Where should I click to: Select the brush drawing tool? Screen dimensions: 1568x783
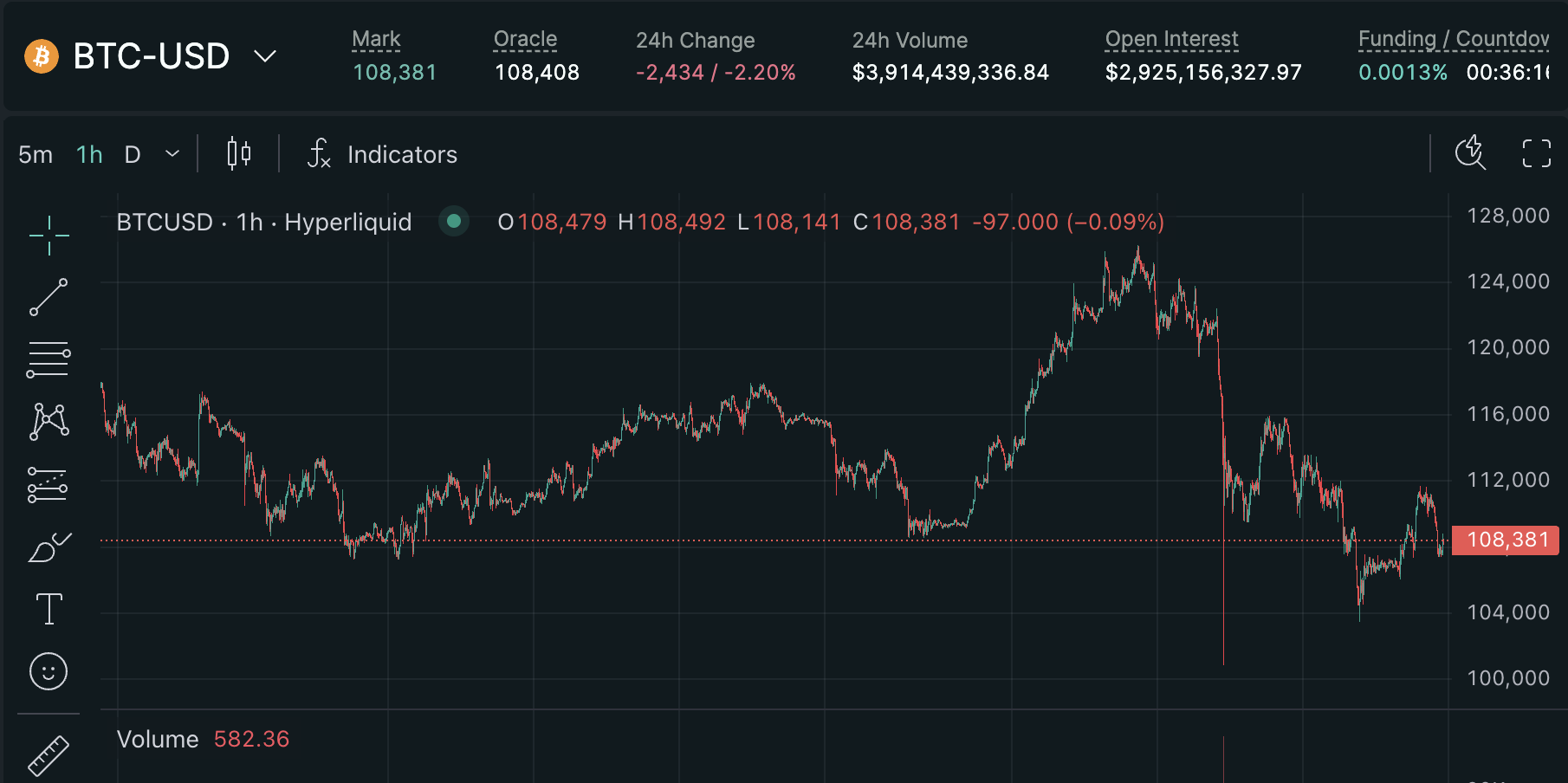(x=49, y=547)
